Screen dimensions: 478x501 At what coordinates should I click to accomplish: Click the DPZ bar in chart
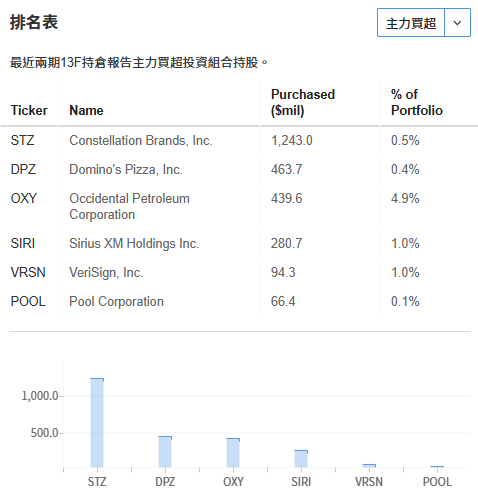click(165, 452)
